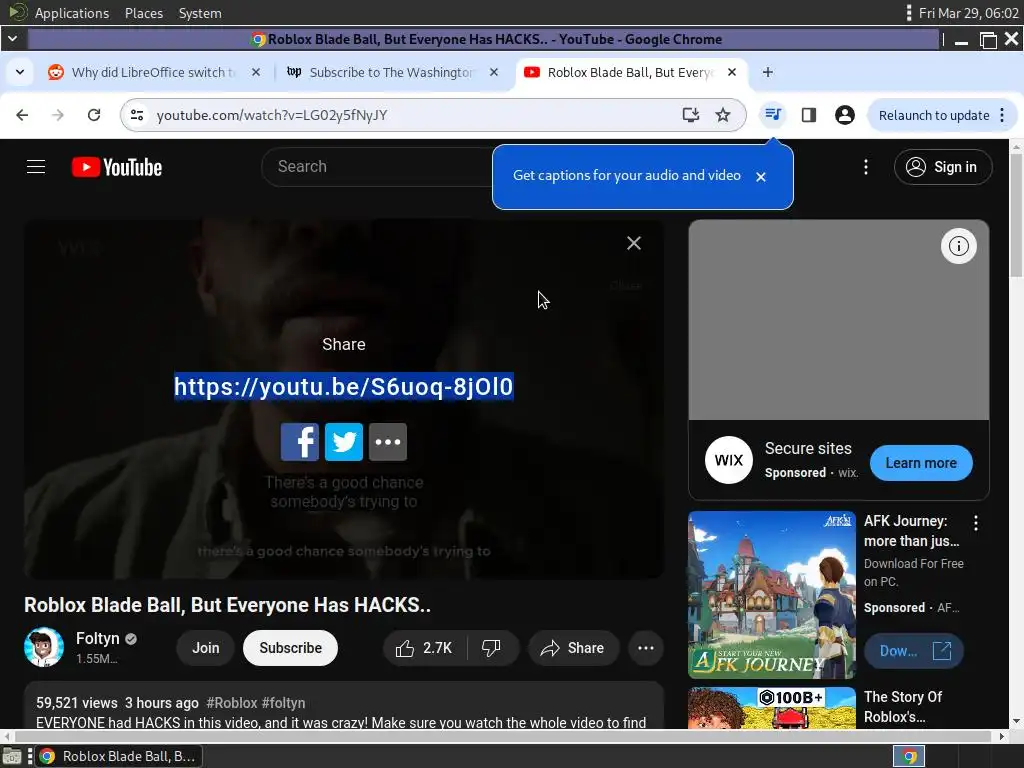Bookmark this page with star icon
The height and width of the screenshot is (768, 1024).
(x=723, y=115)
